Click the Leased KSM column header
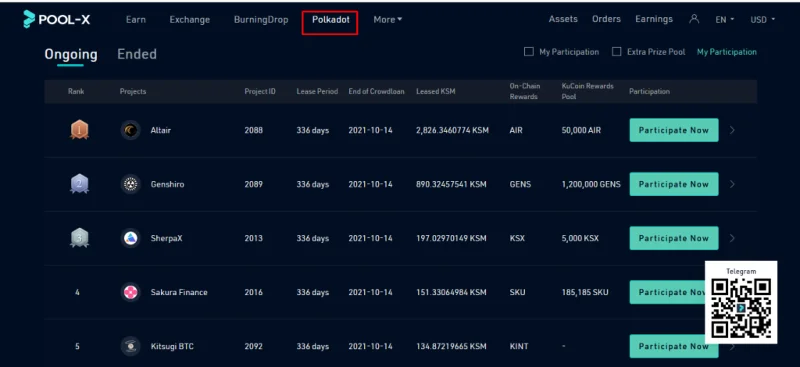The height and width of the screenshot is (367, 800). tap(436, 91)
